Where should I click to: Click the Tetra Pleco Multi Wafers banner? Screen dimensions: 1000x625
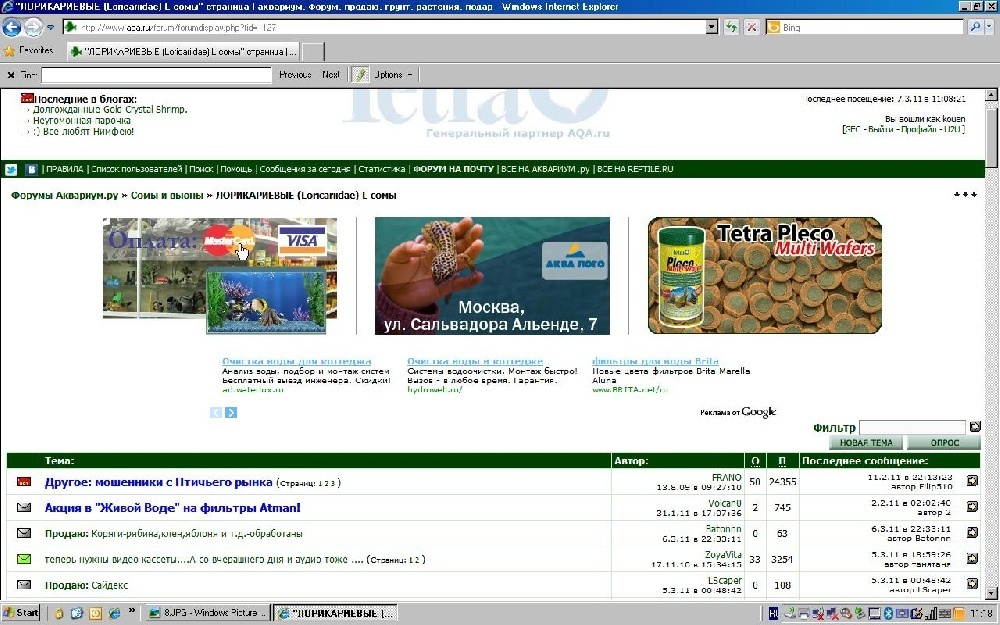coord(765,276)
